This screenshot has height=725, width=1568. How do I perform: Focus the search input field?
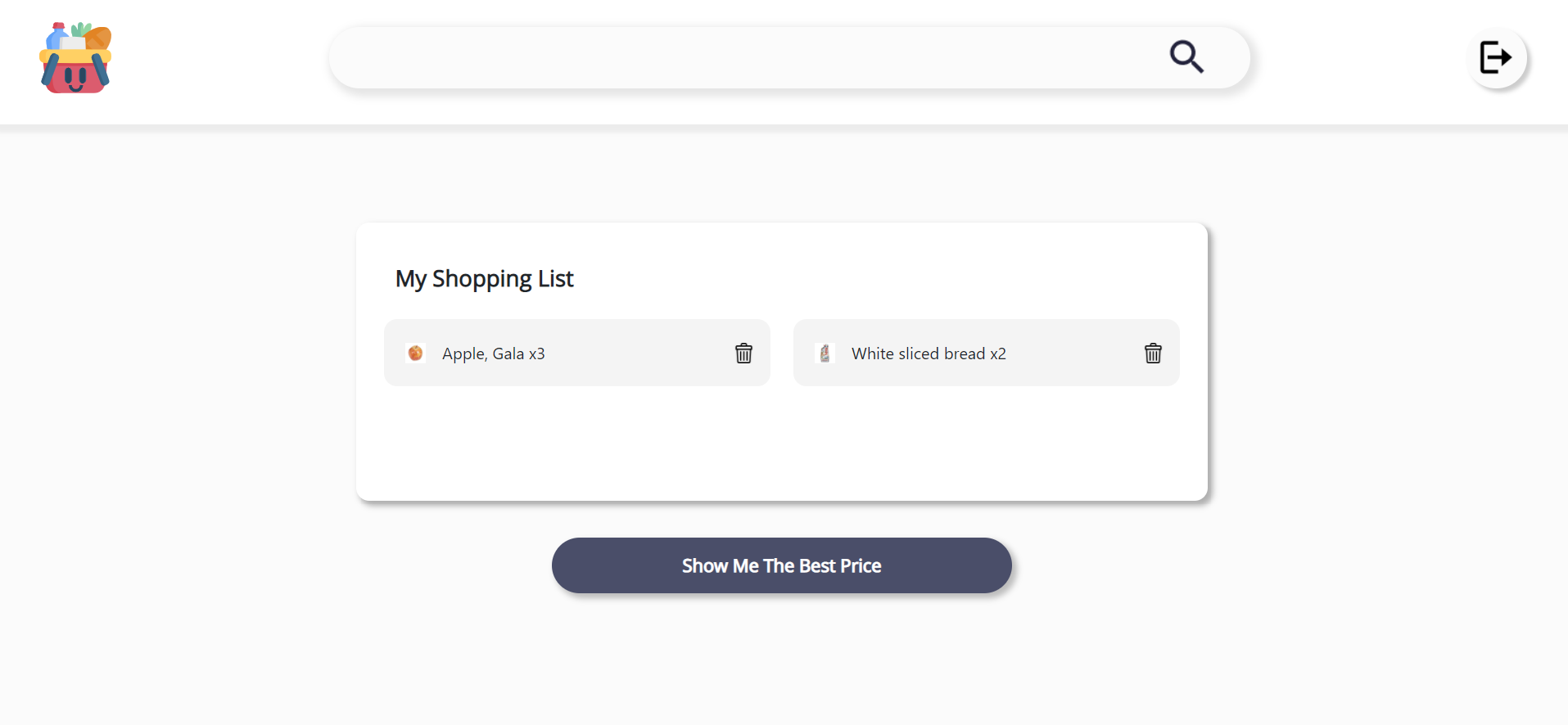[x=737, y=58]
